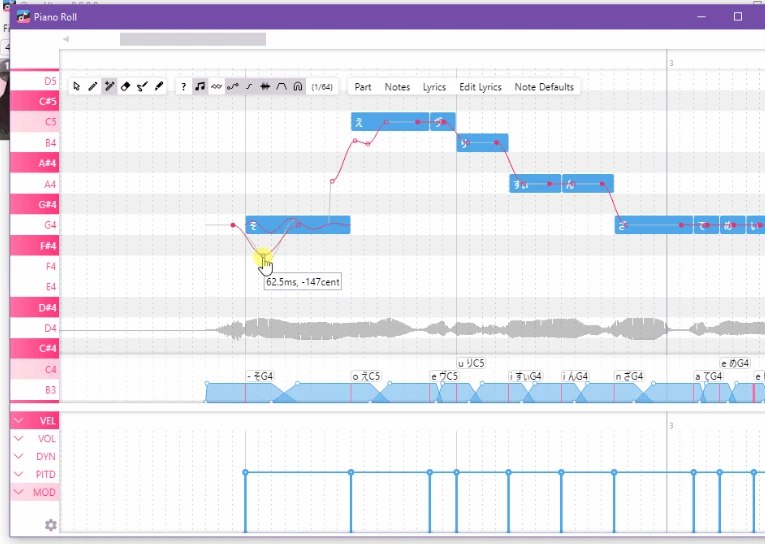Click the left scroll arrow at top
The image size is (765, 544).
coord(66,39)
